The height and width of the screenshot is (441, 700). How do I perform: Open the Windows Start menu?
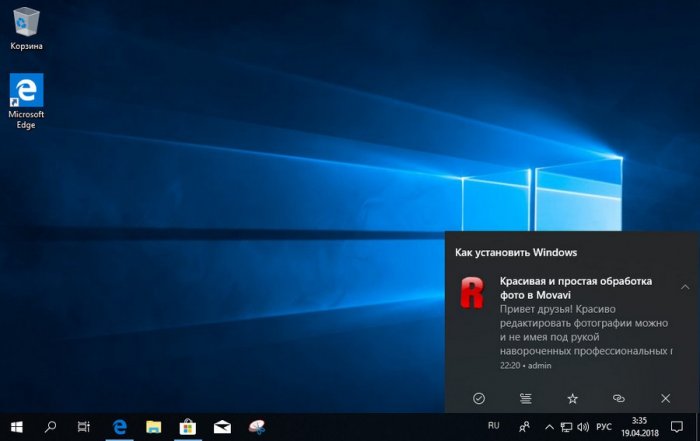17,427
